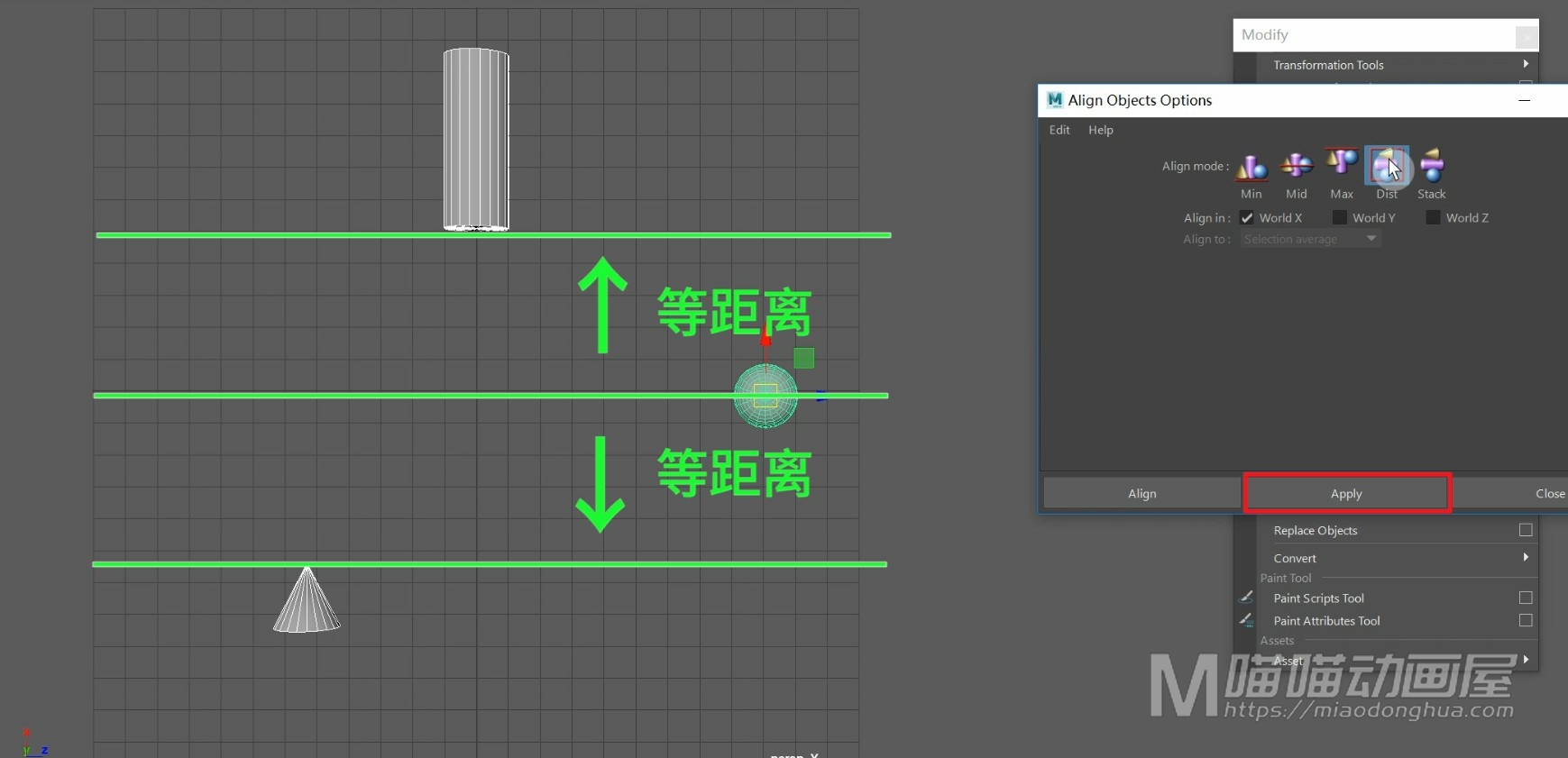Viewport: 1568px width, 758px height.
Task: Click the Paint Attributes Tool brush icon
Action: [1246, 620]
